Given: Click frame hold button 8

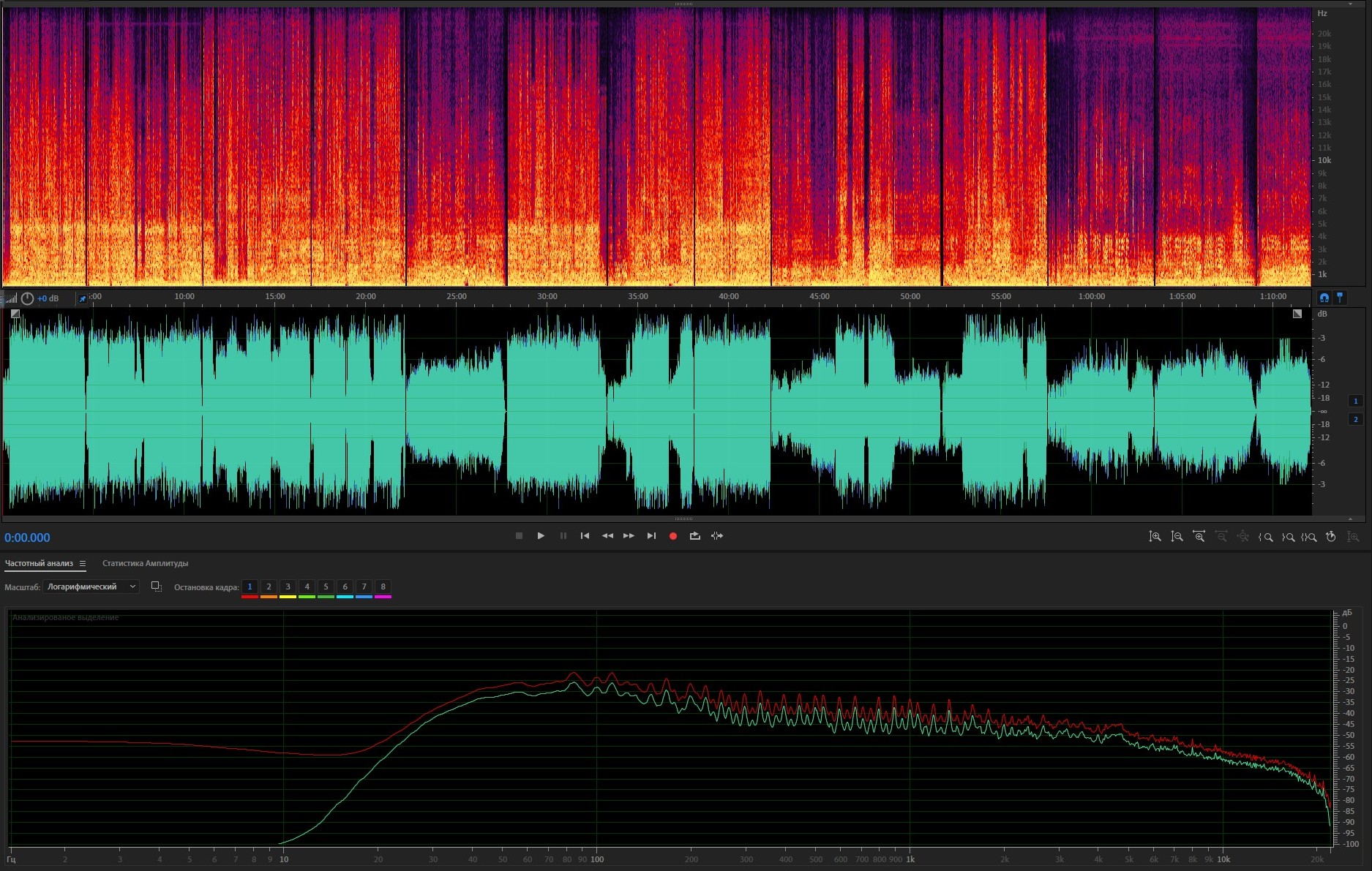Looking at the screenshot, I should (x=383, y=587).
